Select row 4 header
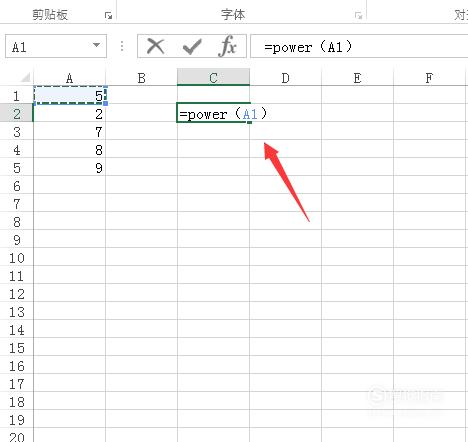468x442 pixels. [16, 150]
